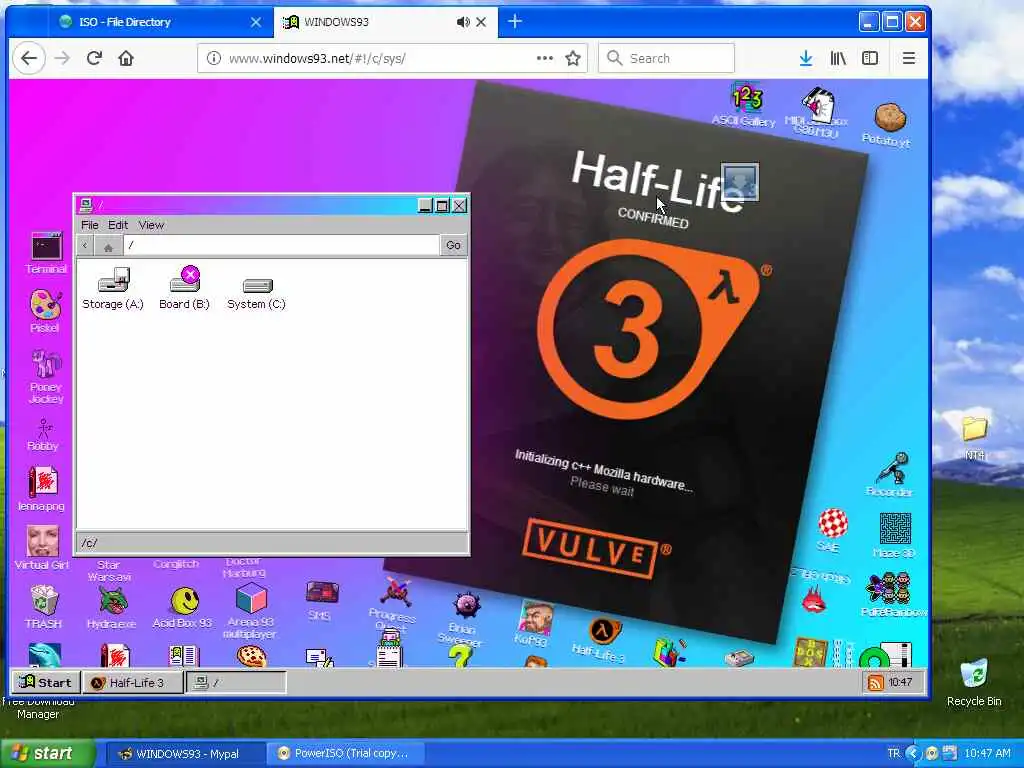Select the WINDOWS93 browser tab
The image size is (1024, 768).
click(x=385, y=22)
